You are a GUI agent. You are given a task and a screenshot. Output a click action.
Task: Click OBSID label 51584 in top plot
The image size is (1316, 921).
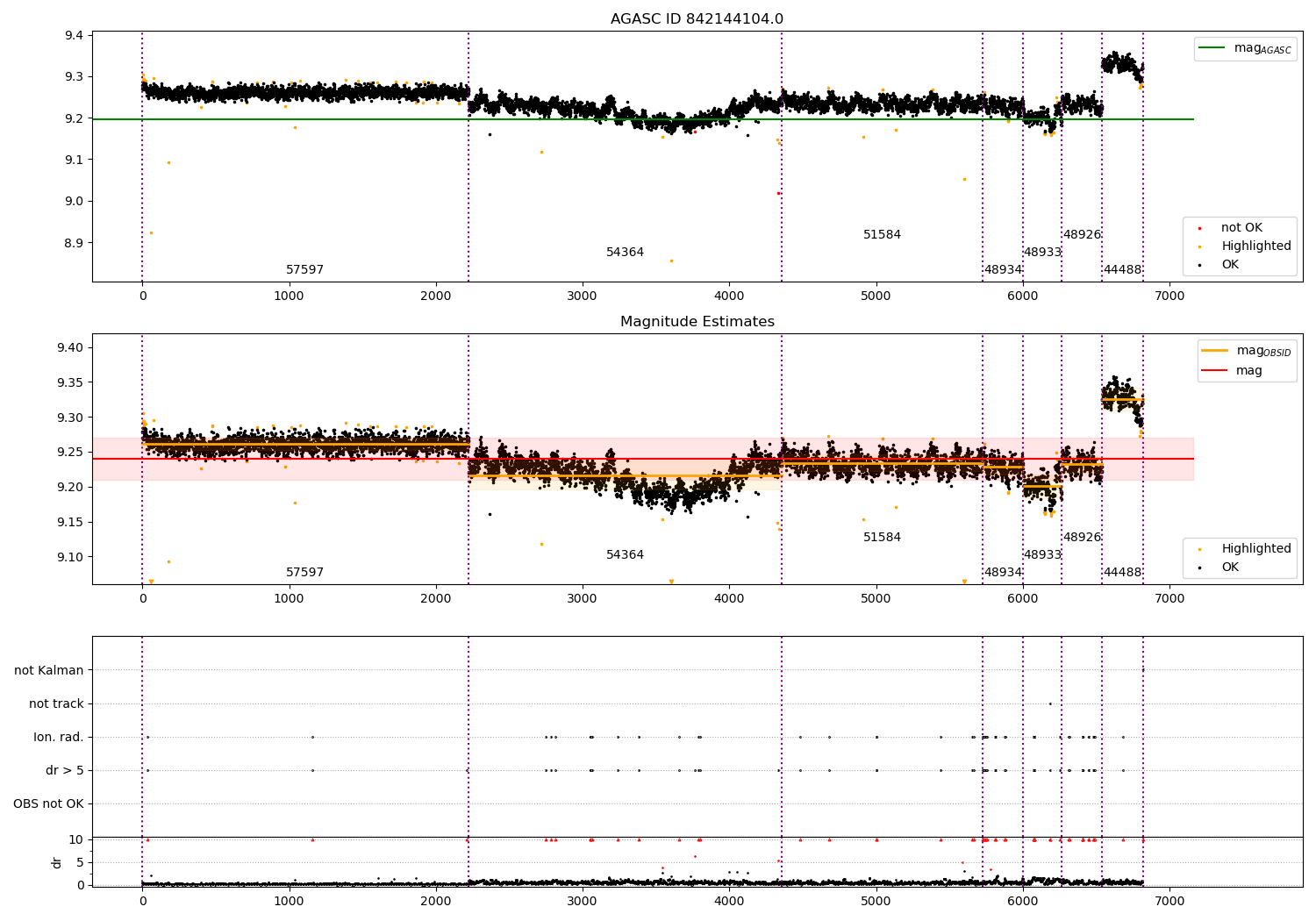point(882,235)
